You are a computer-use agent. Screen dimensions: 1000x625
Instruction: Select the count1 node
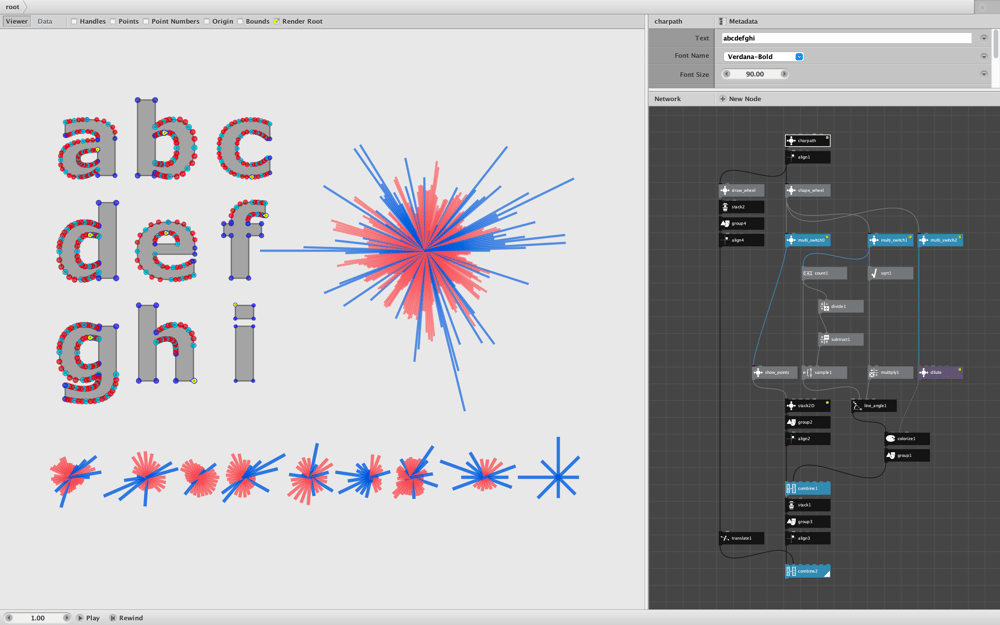click(x=824, y=273)
